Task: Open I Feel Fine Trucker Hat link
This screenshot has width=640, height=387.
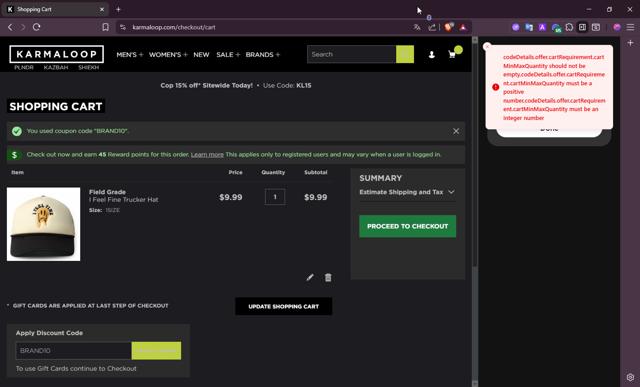Action: point(124,200)
